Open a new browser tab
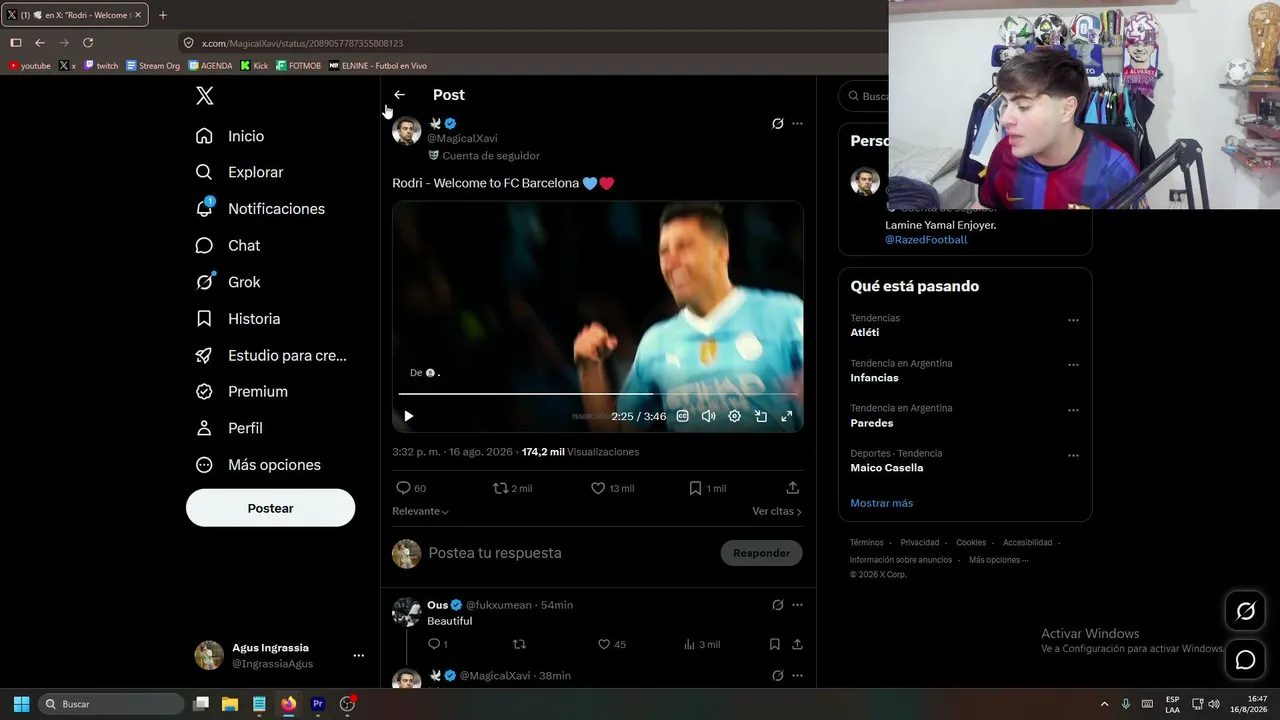This screenshot has width=1280, height=720. [x=163, y=15]
